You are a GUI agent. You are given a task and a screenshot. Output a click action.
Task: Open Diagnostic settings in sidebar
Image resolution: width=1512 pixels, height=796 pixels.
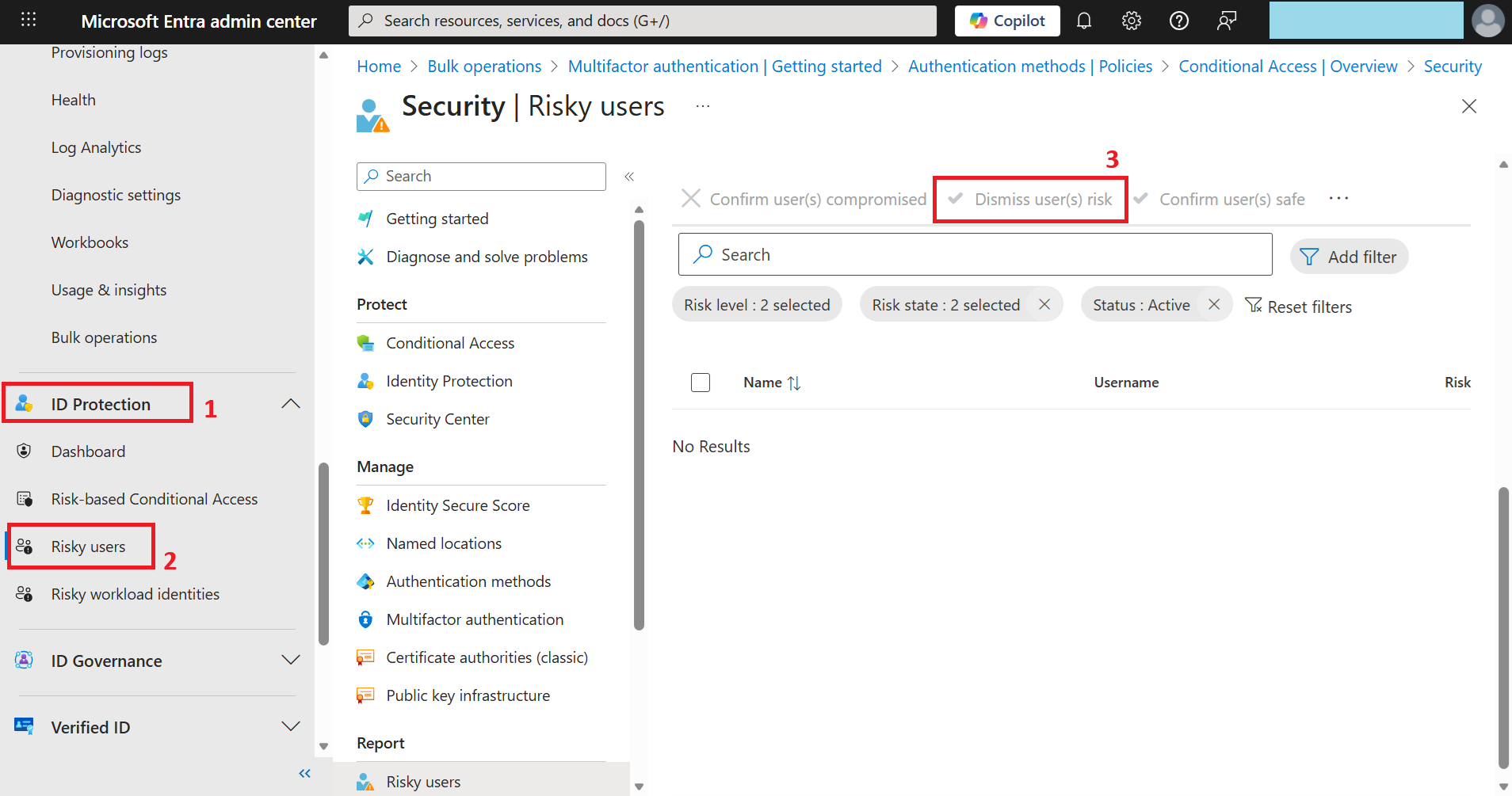pyautogui.click(x=116, y=195)
